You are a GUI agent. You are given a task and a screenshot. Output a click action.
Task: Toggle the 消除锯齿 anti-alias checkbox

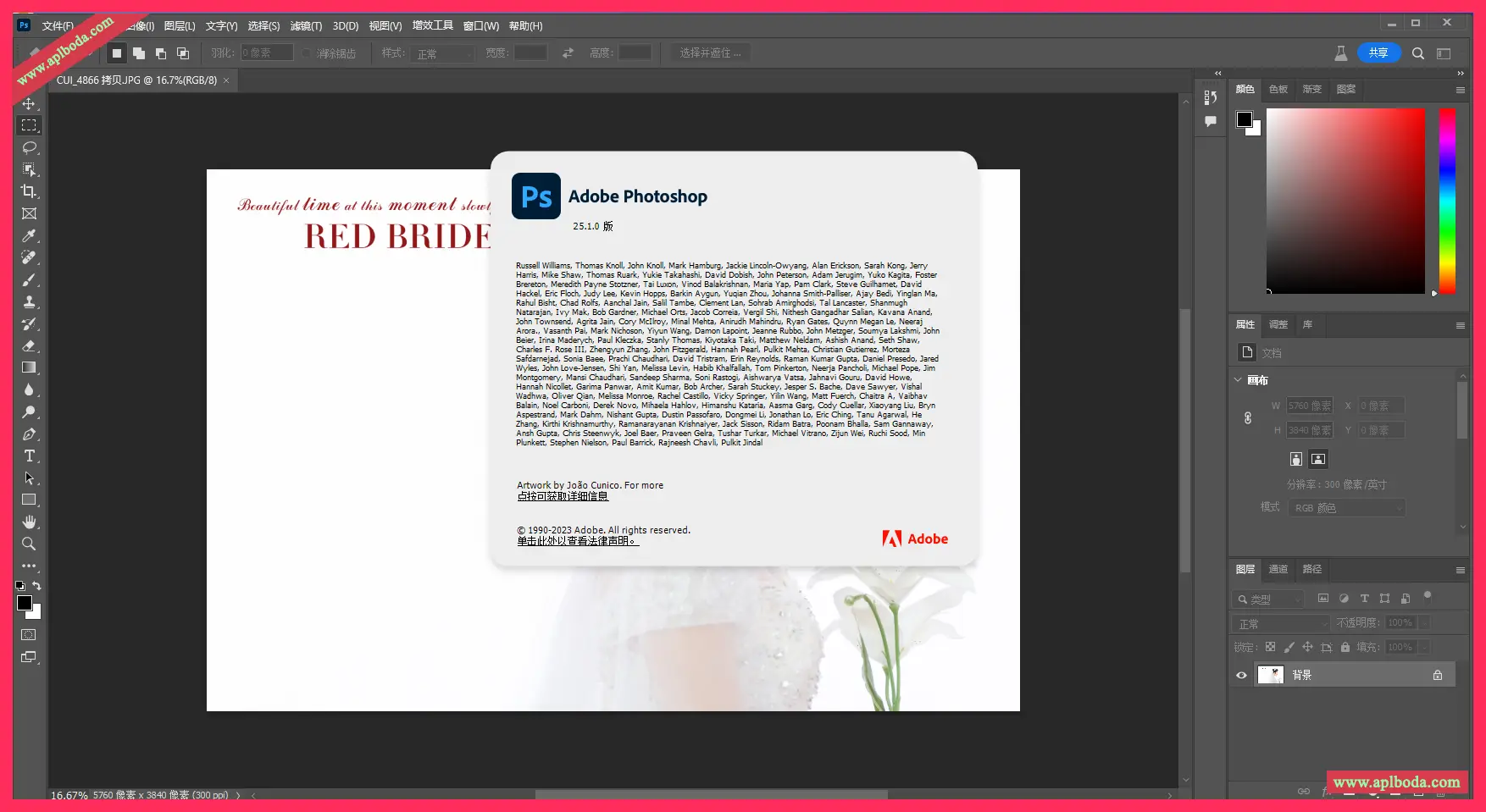307,53
